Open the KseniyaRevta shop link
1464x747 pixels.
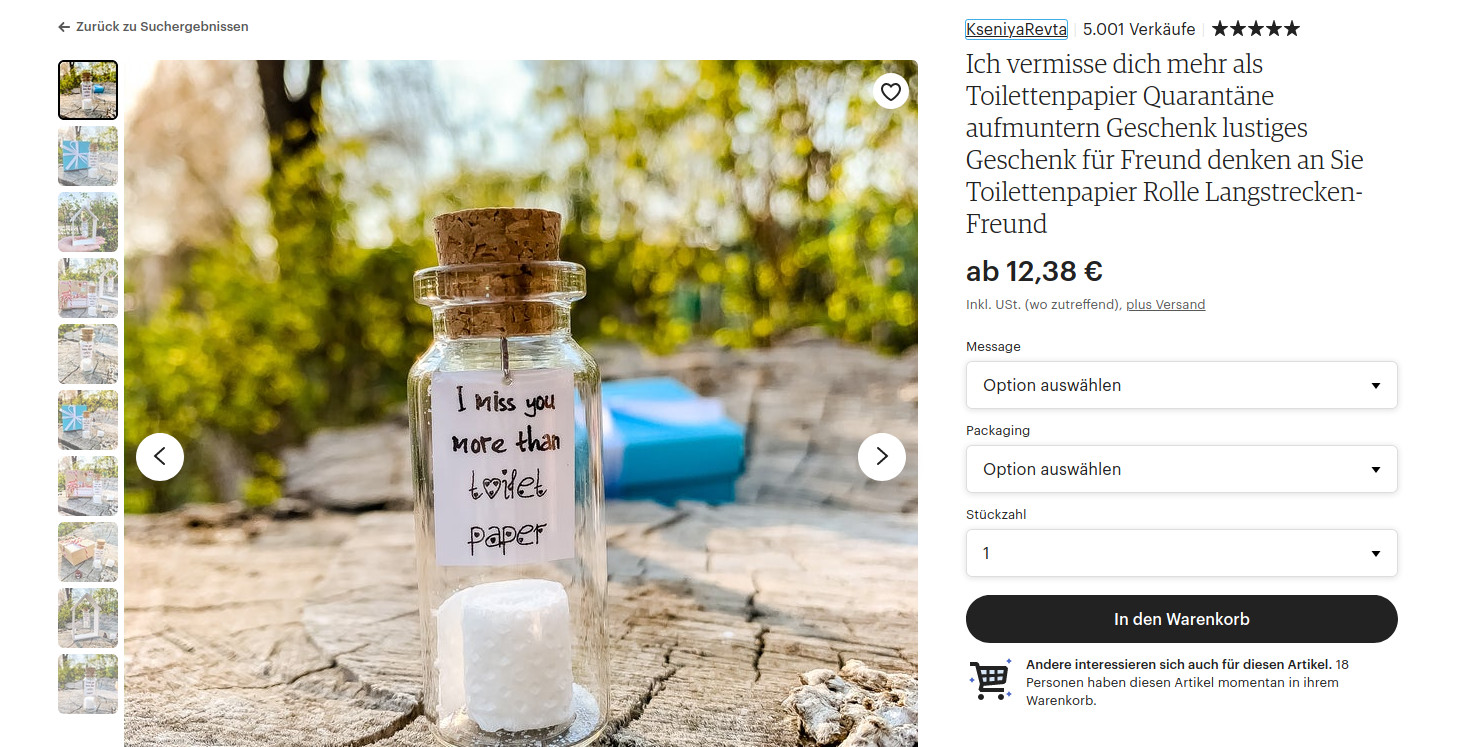tap(1017, 29)
